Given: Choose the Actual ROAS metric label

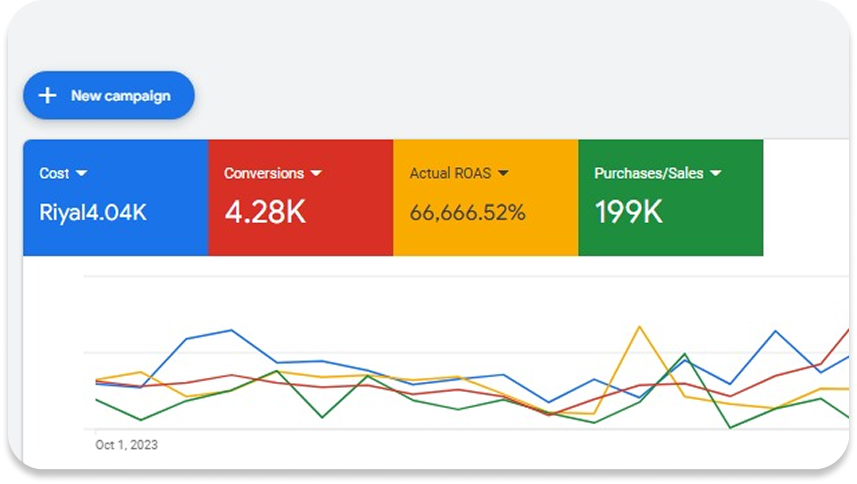Looking at the screenshot, I should click(450, 174).
